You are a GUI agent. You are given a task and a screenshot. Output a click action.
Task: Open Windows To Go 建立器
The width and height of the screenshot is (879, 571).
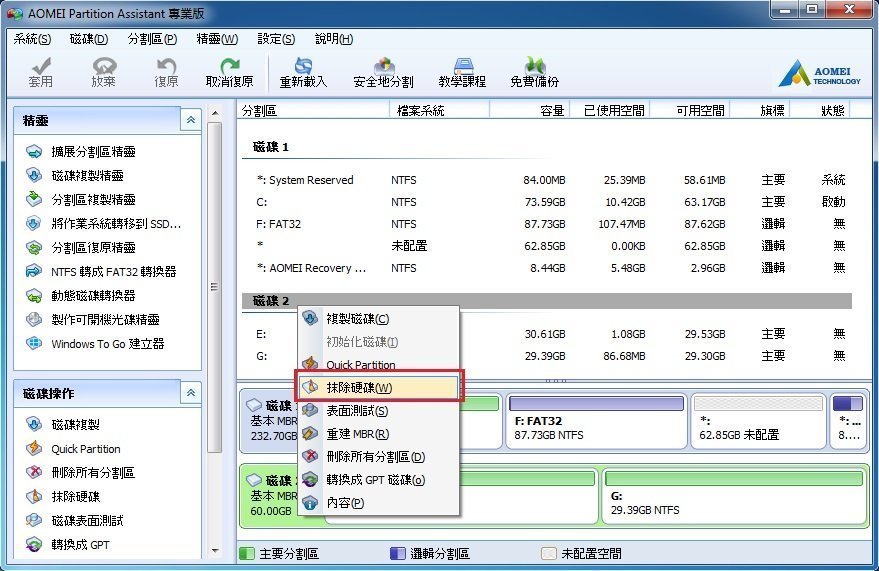95,343
